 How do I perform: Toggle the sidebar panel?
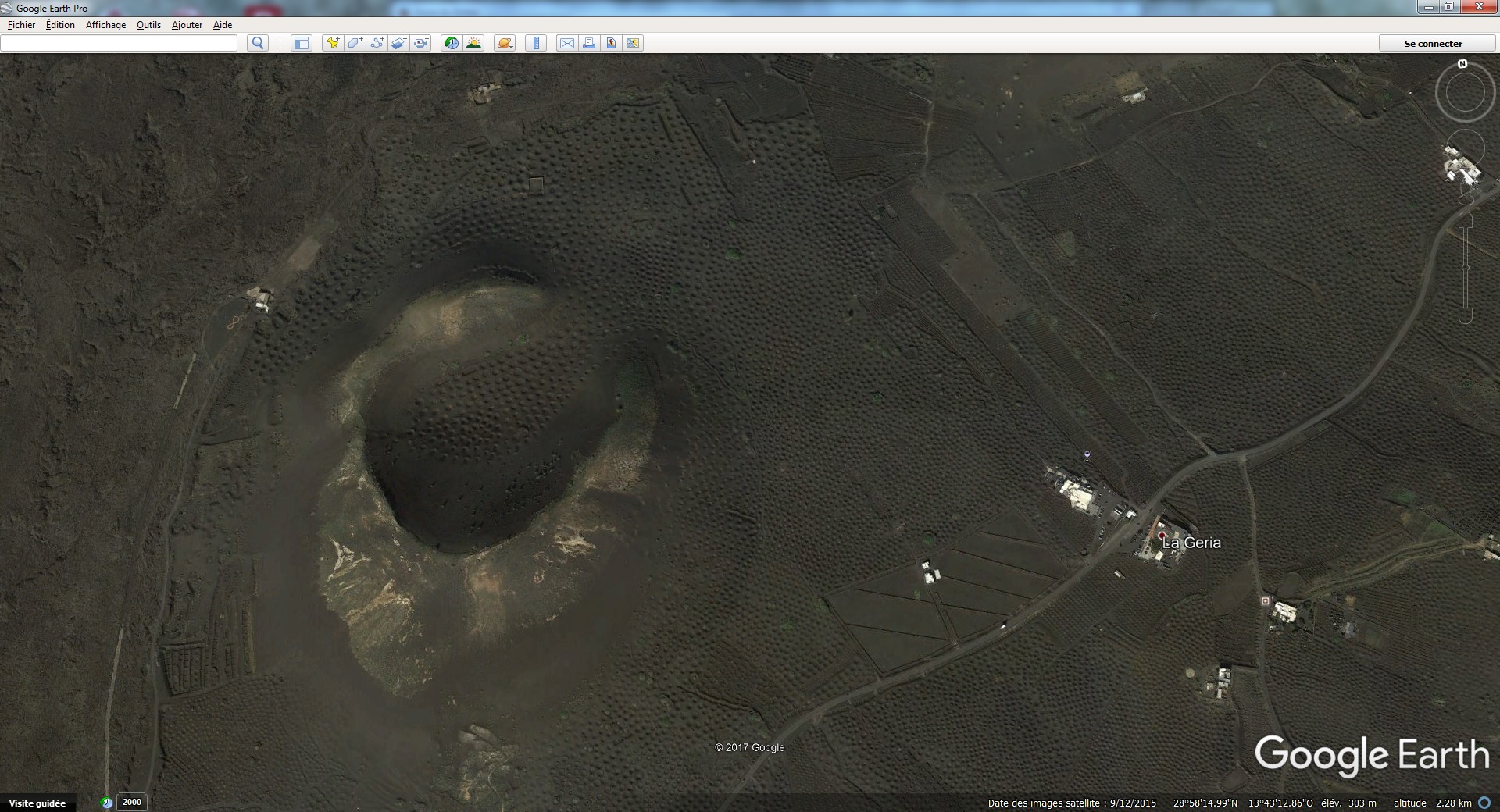click(x=301, y=43)
